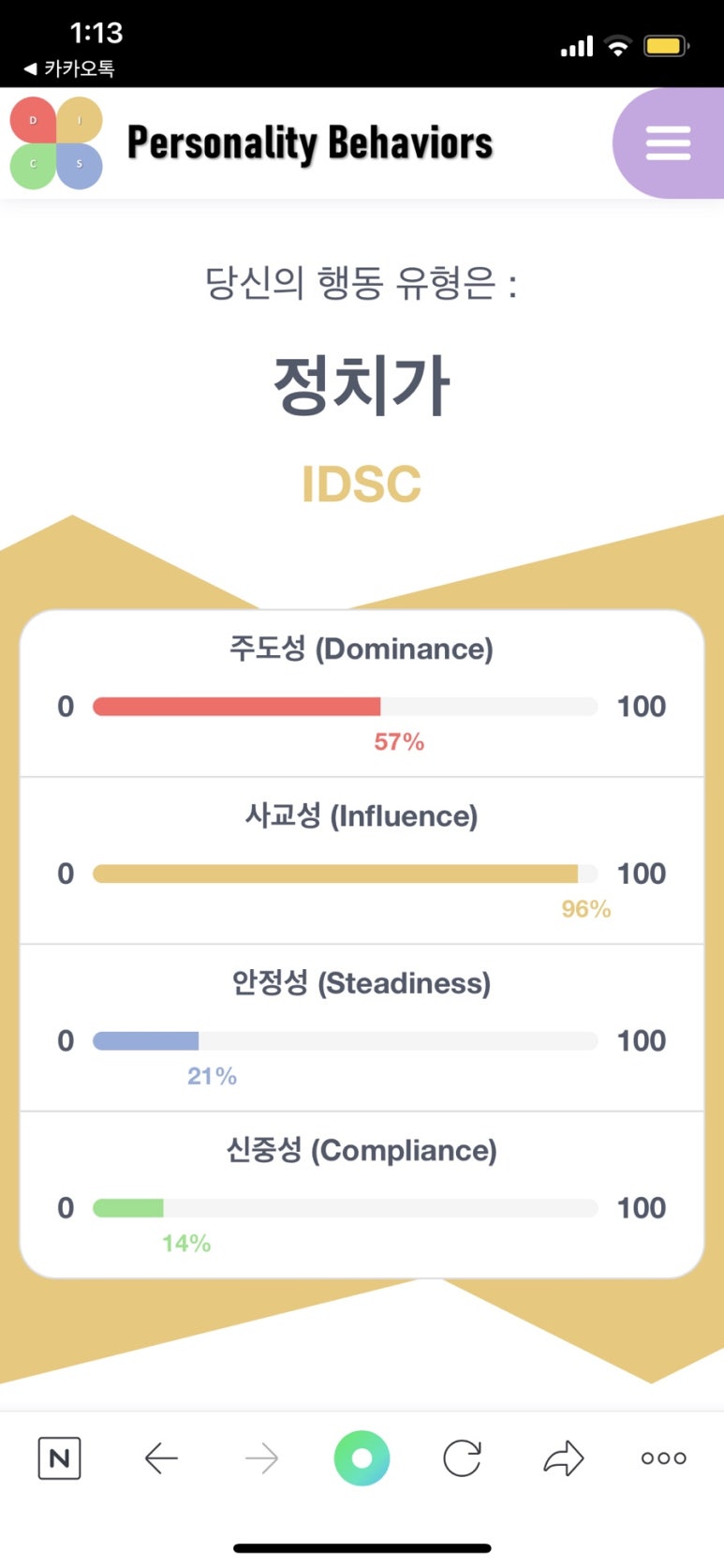
Task: Go back with the left arrow
Action: coord(161,1458)
